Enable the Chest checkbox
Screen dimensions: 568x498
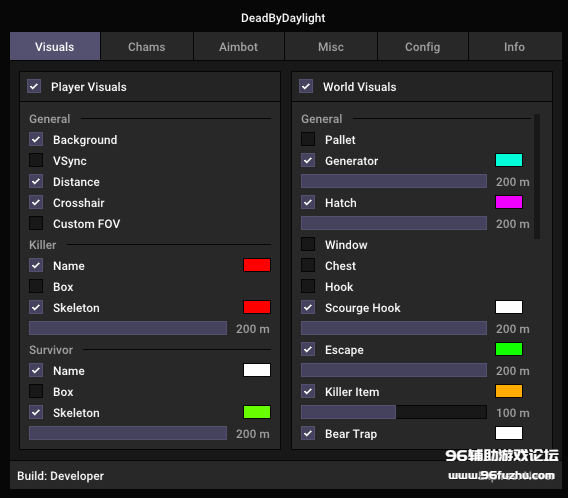(308, 265)
